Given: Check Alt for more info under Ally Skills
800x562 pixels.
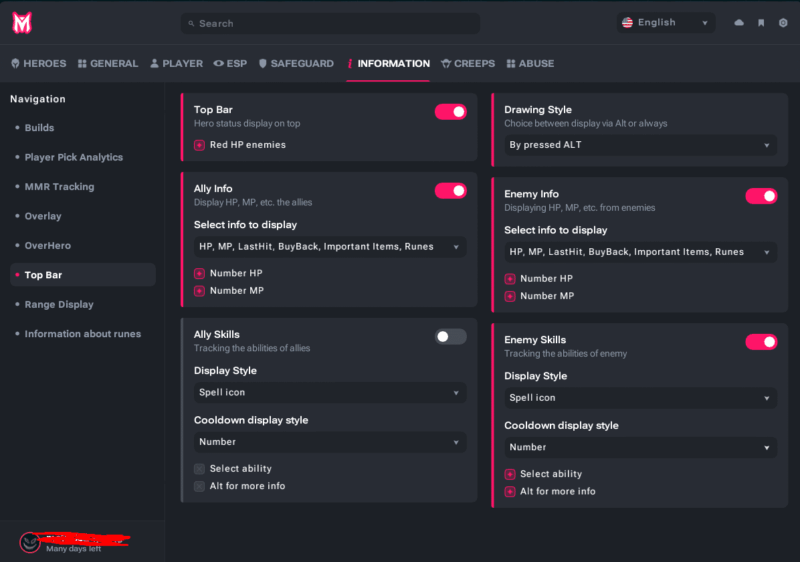Looking at the screenshot, I should (x=199, y=487).
